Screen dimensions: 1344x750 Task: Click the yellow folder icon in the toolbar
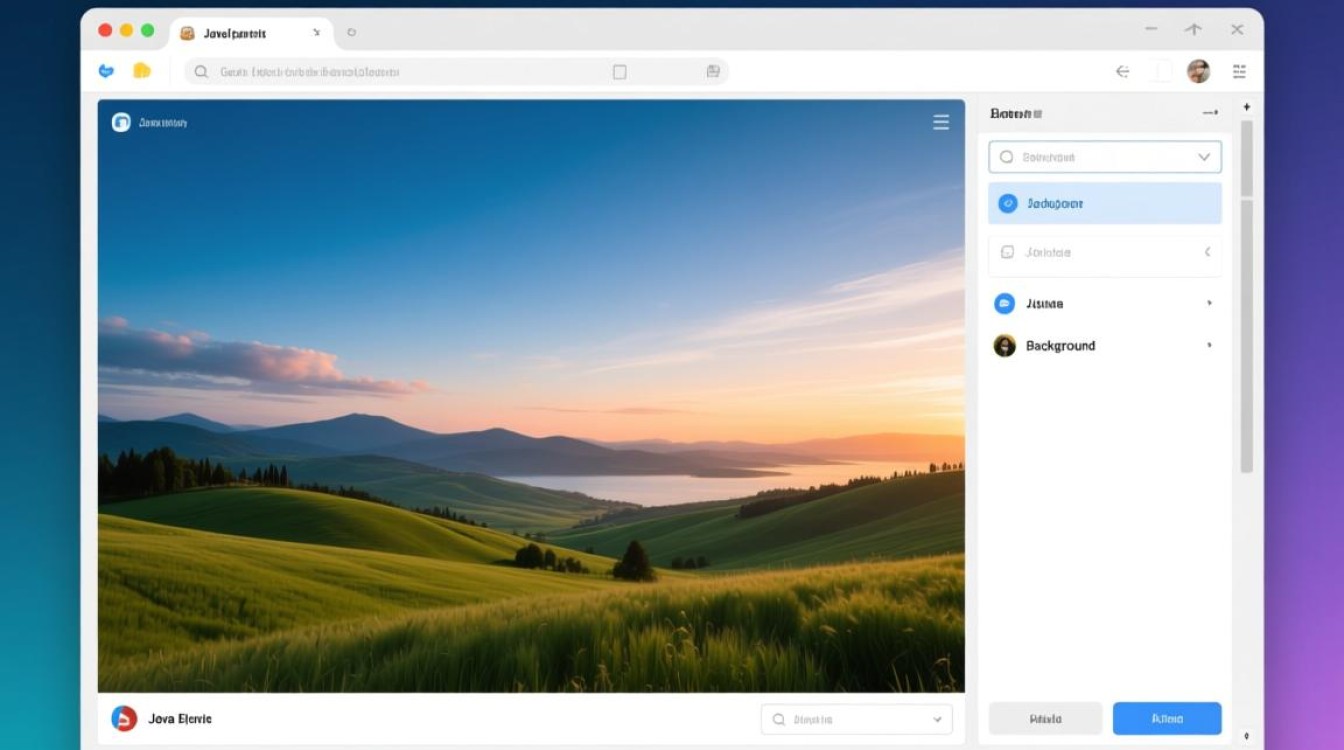click(x=142, y=71)
